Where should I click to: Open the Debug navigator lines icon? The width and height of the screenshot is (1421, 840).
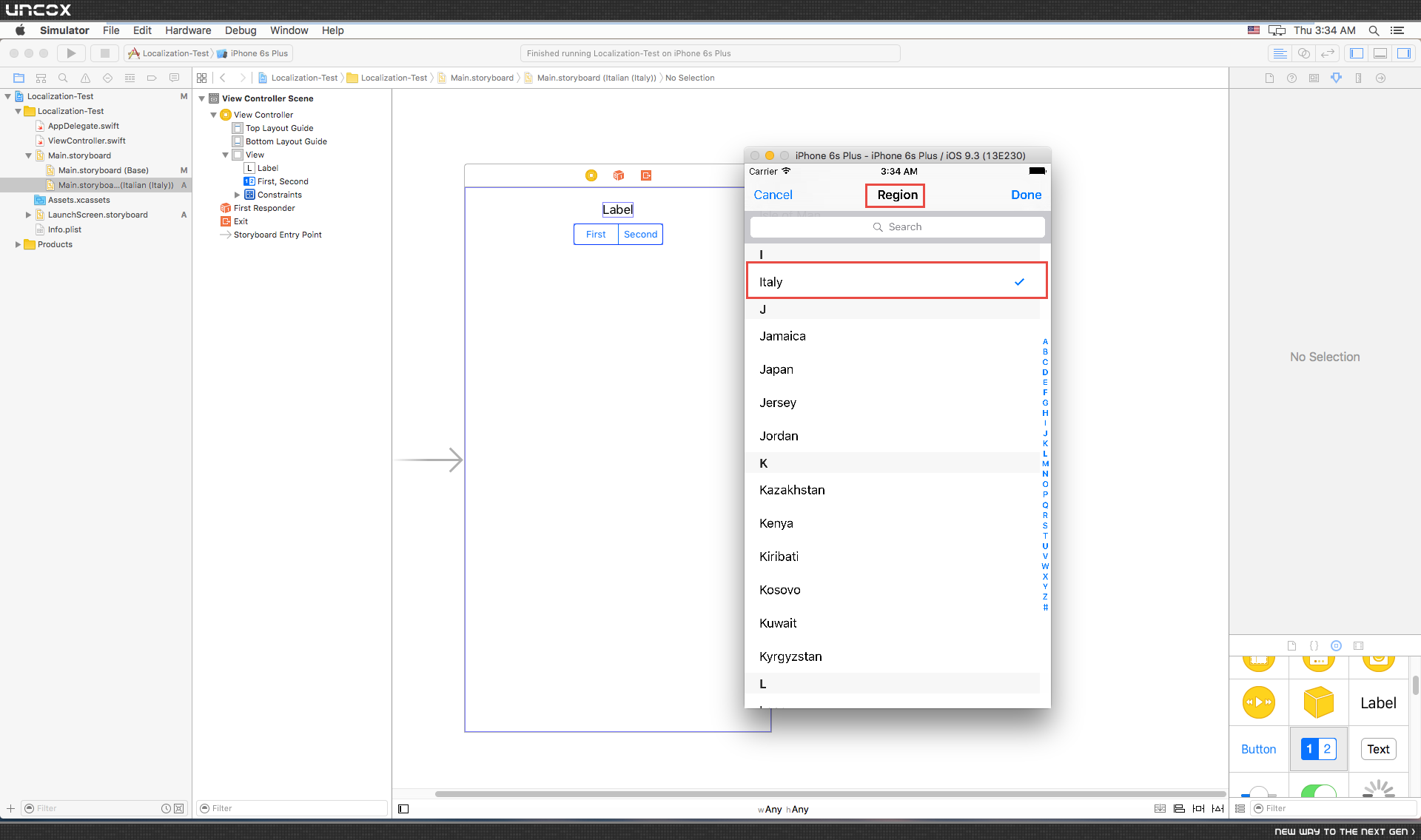(130, 78)
